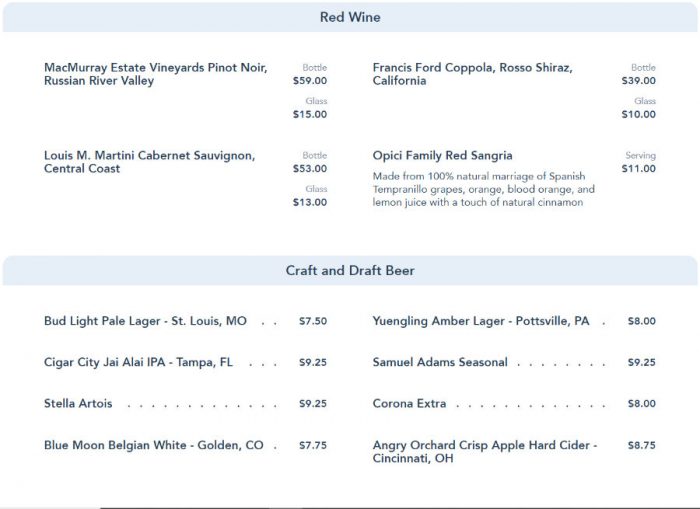Click the $13.00 Cabernet glass price
The image size is (700, 509).
click(x=310, y=202)
